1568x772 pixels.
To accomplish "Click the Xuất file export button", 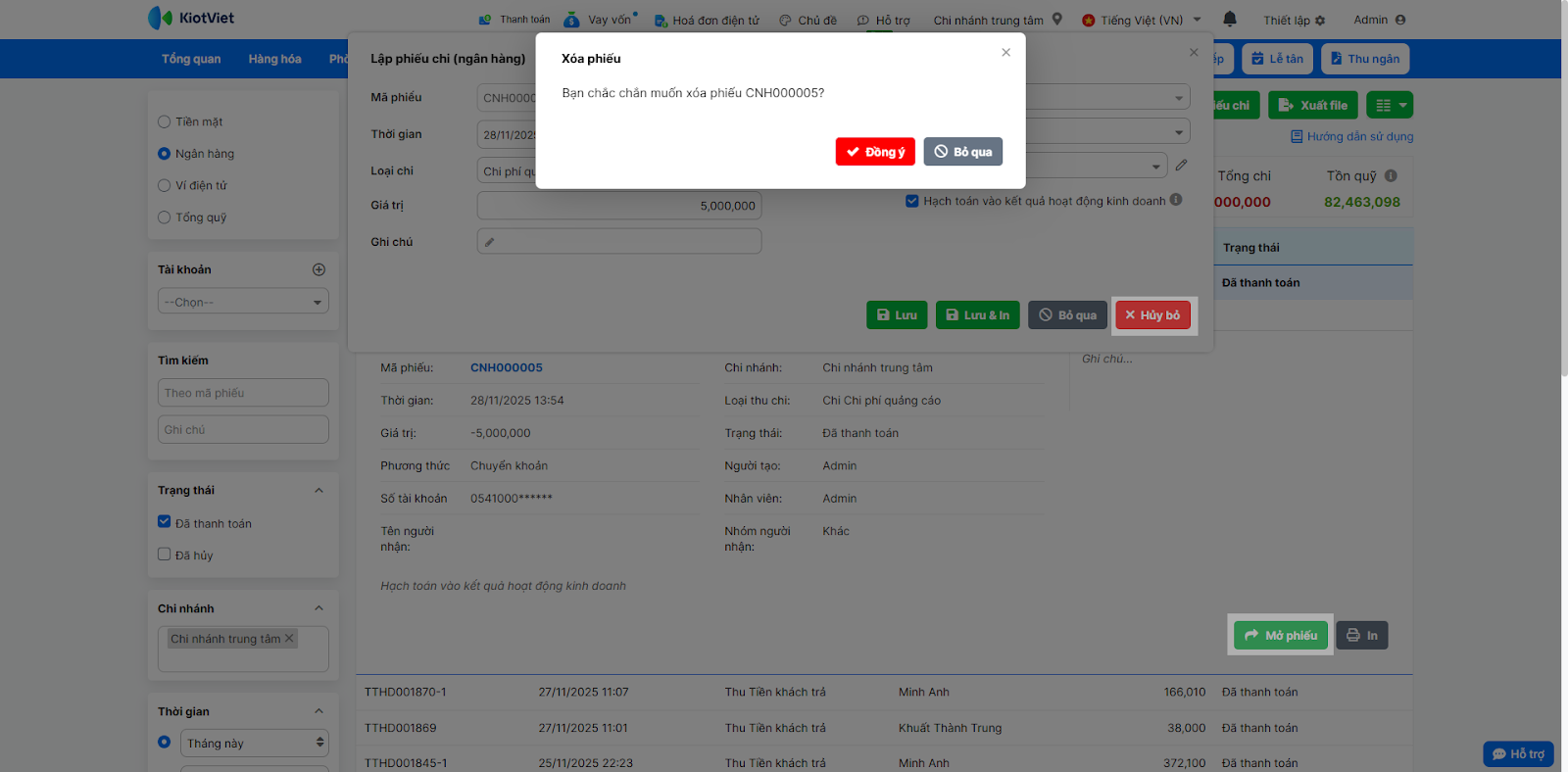I will point(1313,105).
